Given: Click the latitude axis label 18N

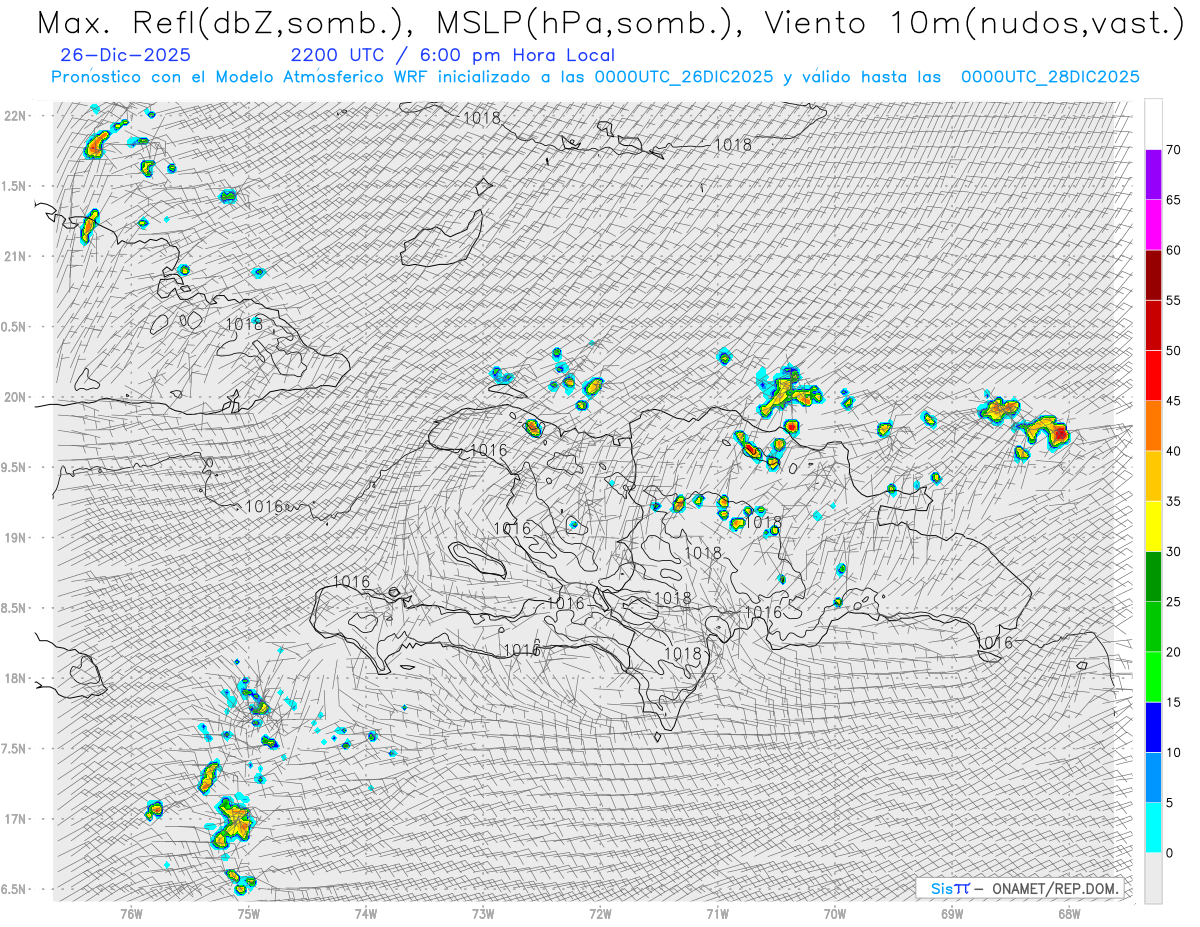Looking at the screenshot, I should coord(17,678).
